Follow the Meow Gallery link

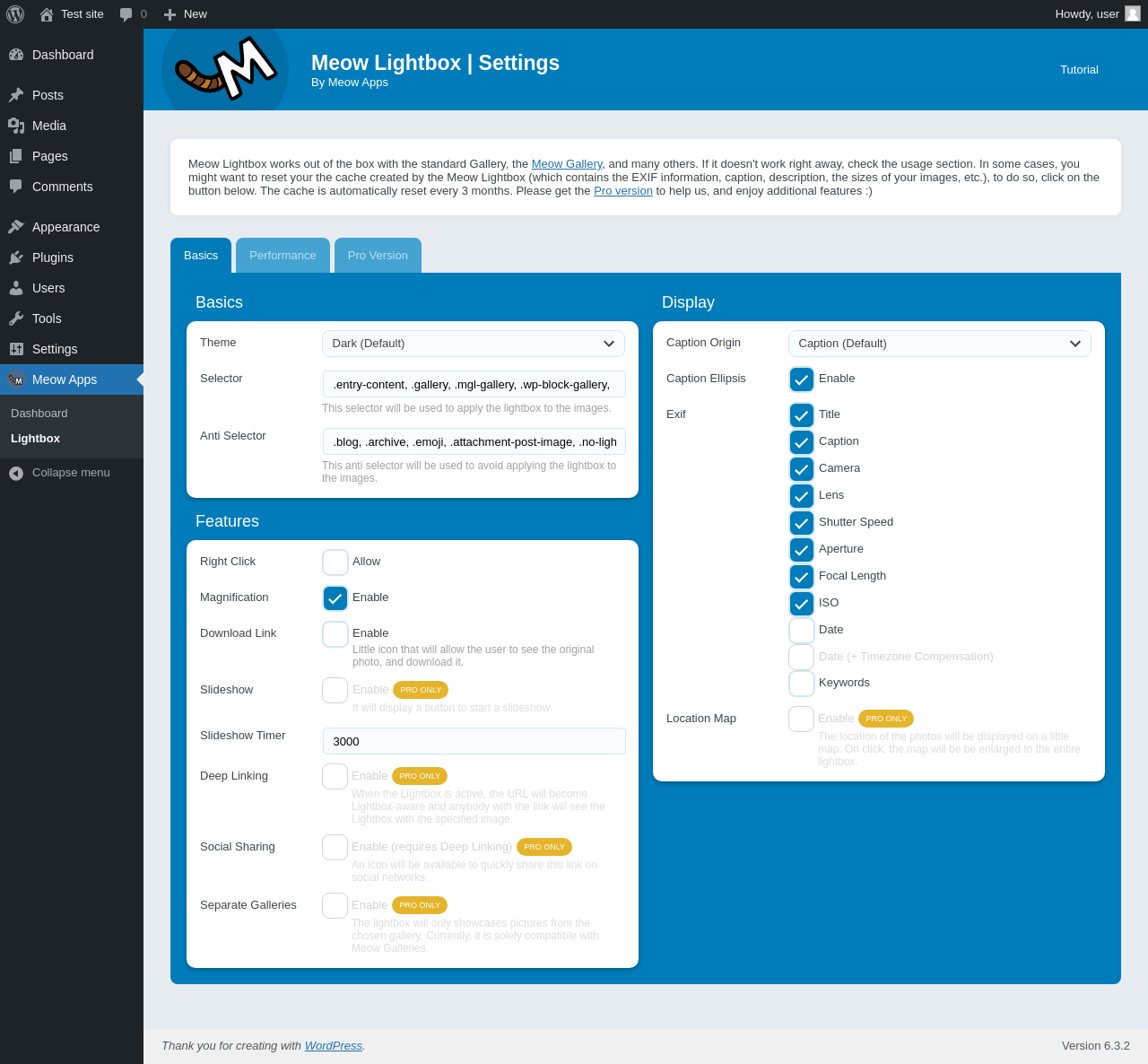(x=567, y=164)
